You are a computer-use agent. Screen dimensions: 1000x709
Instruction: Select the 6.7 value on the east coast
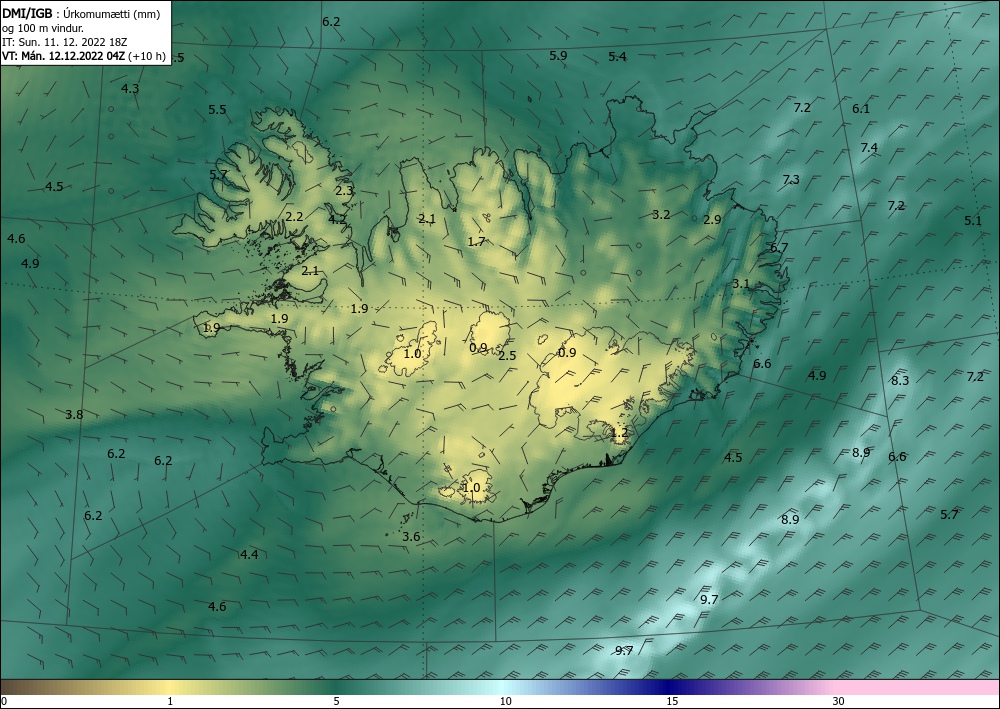pos(779,248)
